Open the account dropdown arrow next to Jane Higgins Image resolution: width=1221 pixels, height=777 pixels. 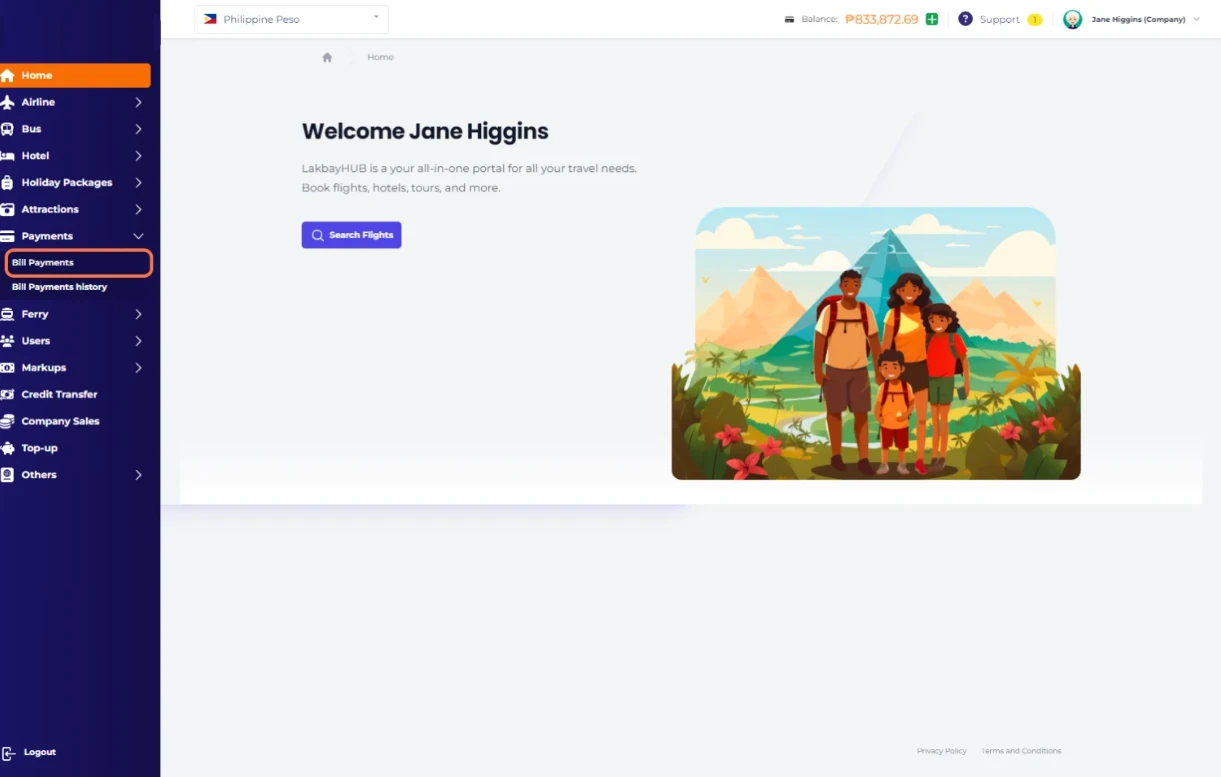[1196, 20]
